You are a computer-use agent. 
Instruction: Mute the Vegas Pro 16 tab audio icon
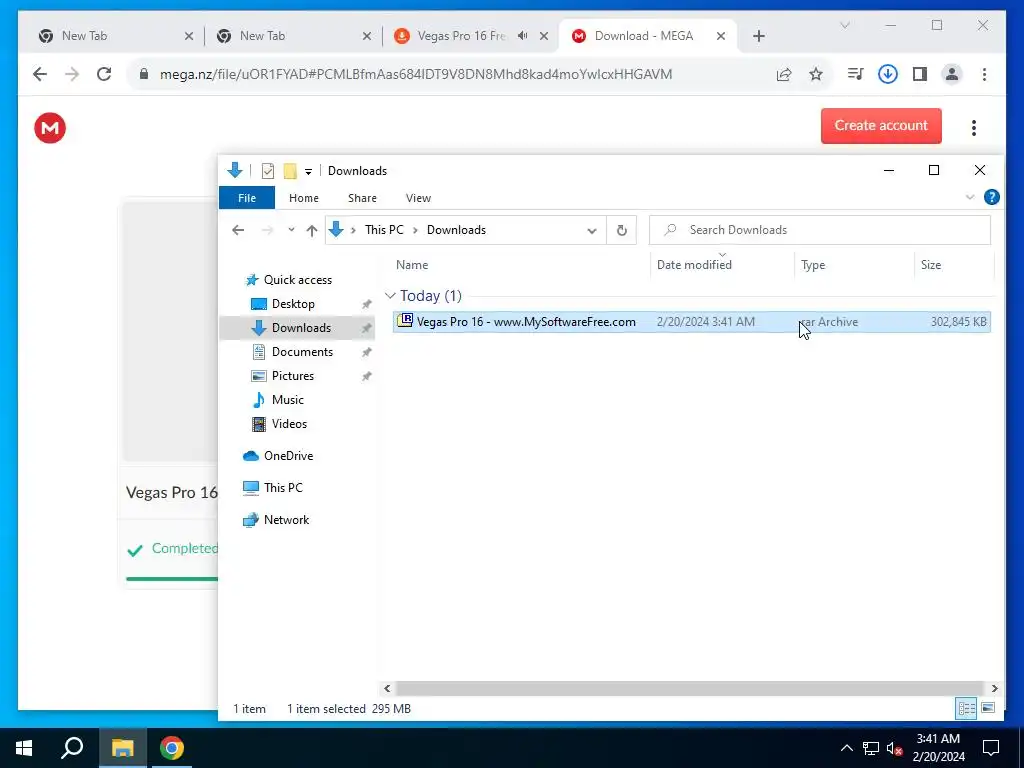pyautogui.click(x=522, y=36)
